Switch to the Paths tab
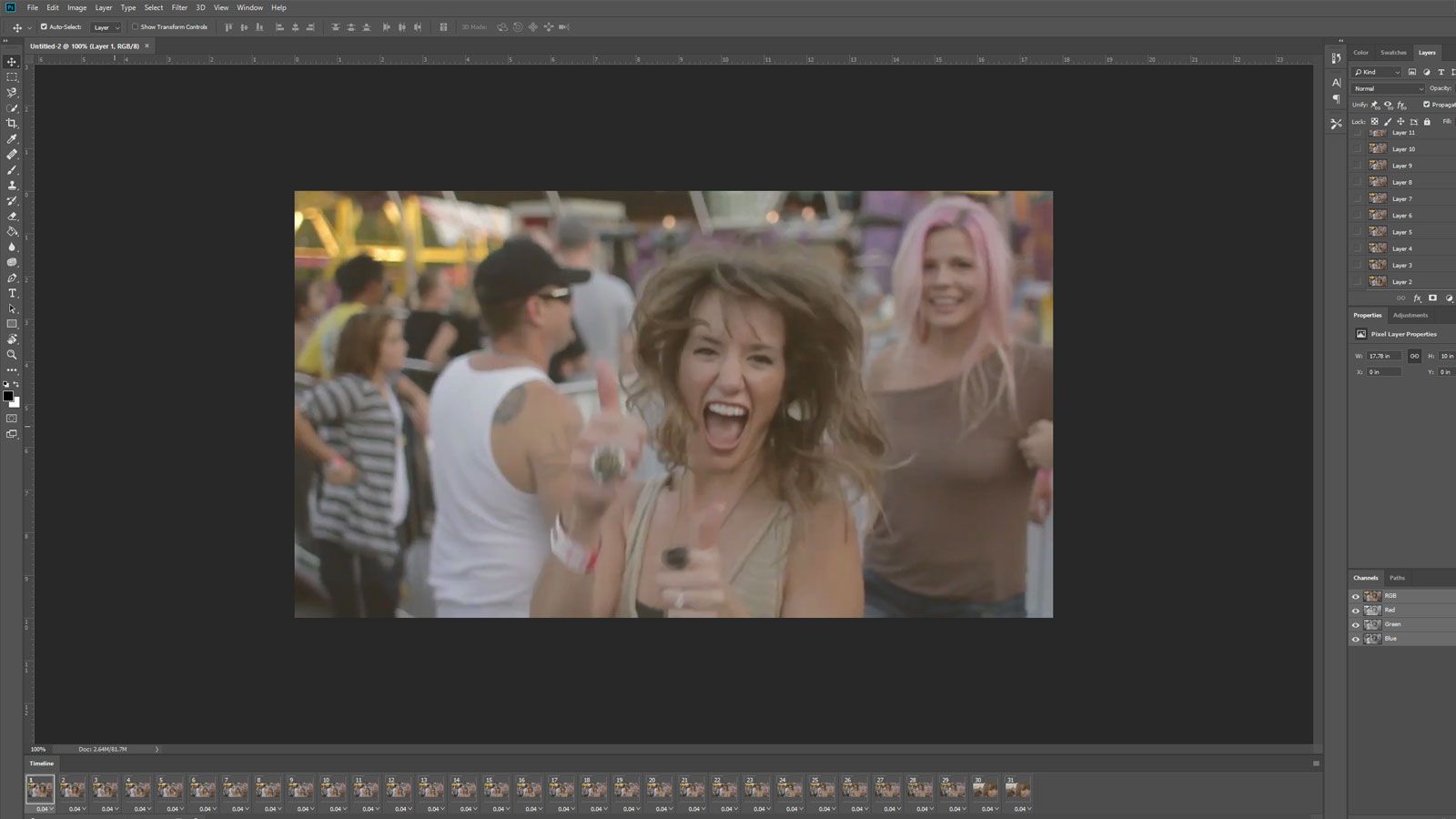 pos(1397,578)
